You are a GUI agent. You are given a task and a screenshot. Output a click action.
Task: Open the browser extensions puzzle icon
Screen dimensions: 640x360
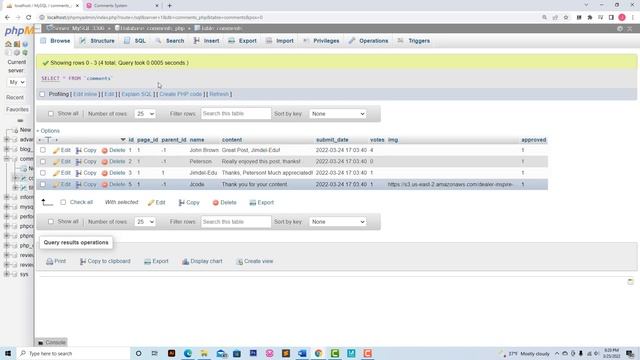pos(590,18)
